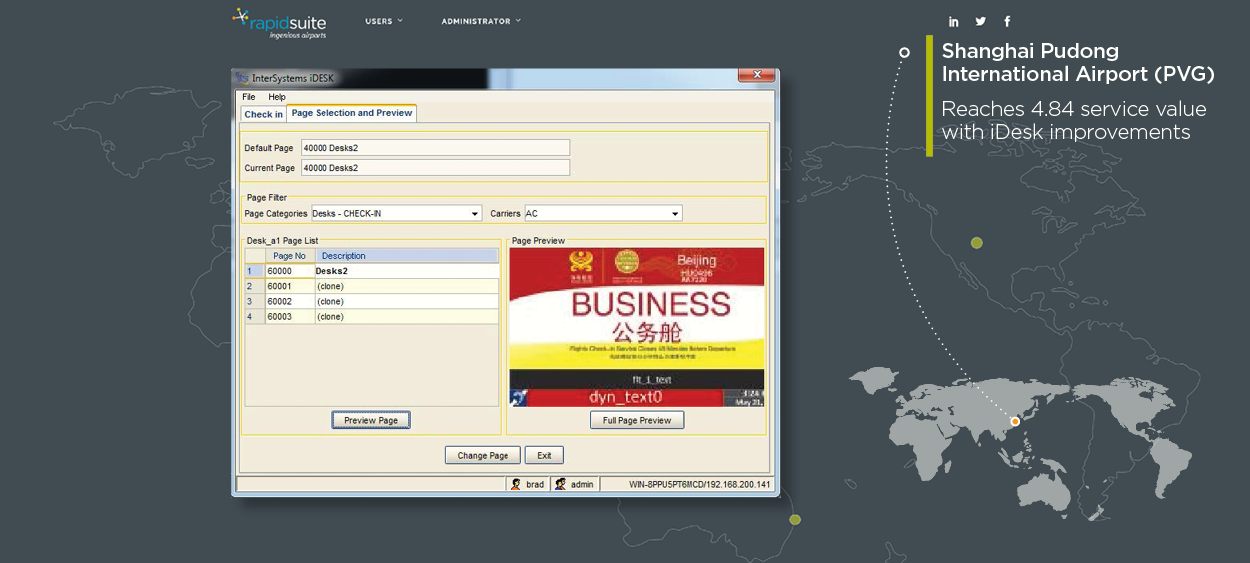The width and height of the screenshot is (1250, 563).
Task: Switch to the Check in tab
Action: click(x=264, y=114)
